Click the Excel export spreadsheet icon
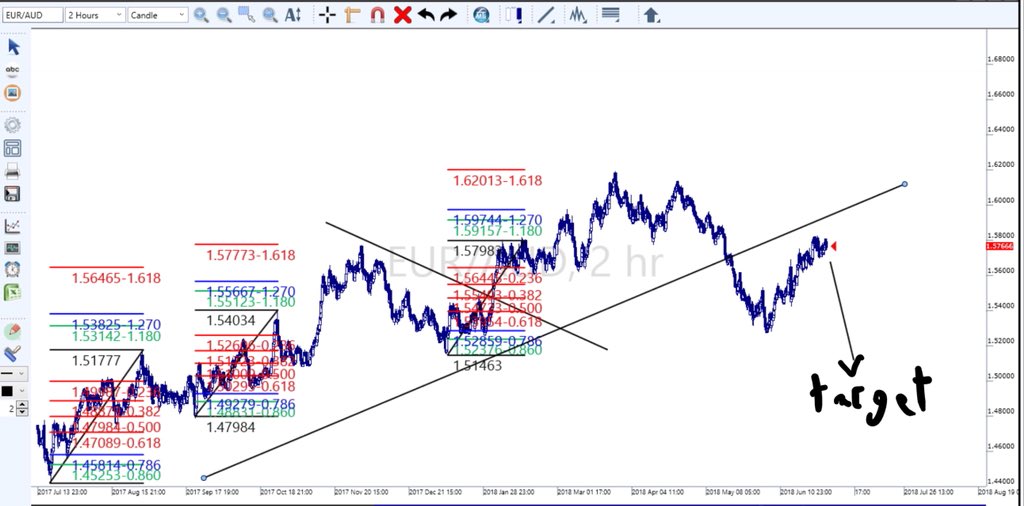The image size is (1024, 506). click(12, 292)
